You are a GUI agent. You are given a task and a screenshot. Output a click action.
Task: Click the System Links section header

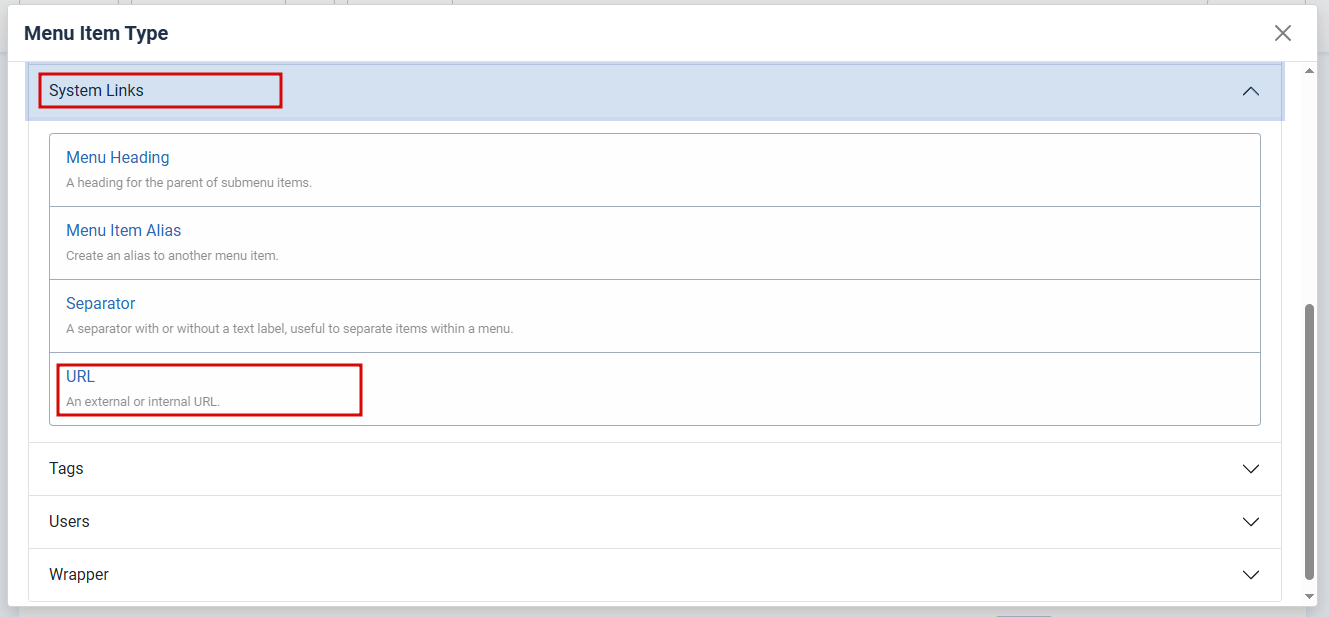tap(654, 91)
